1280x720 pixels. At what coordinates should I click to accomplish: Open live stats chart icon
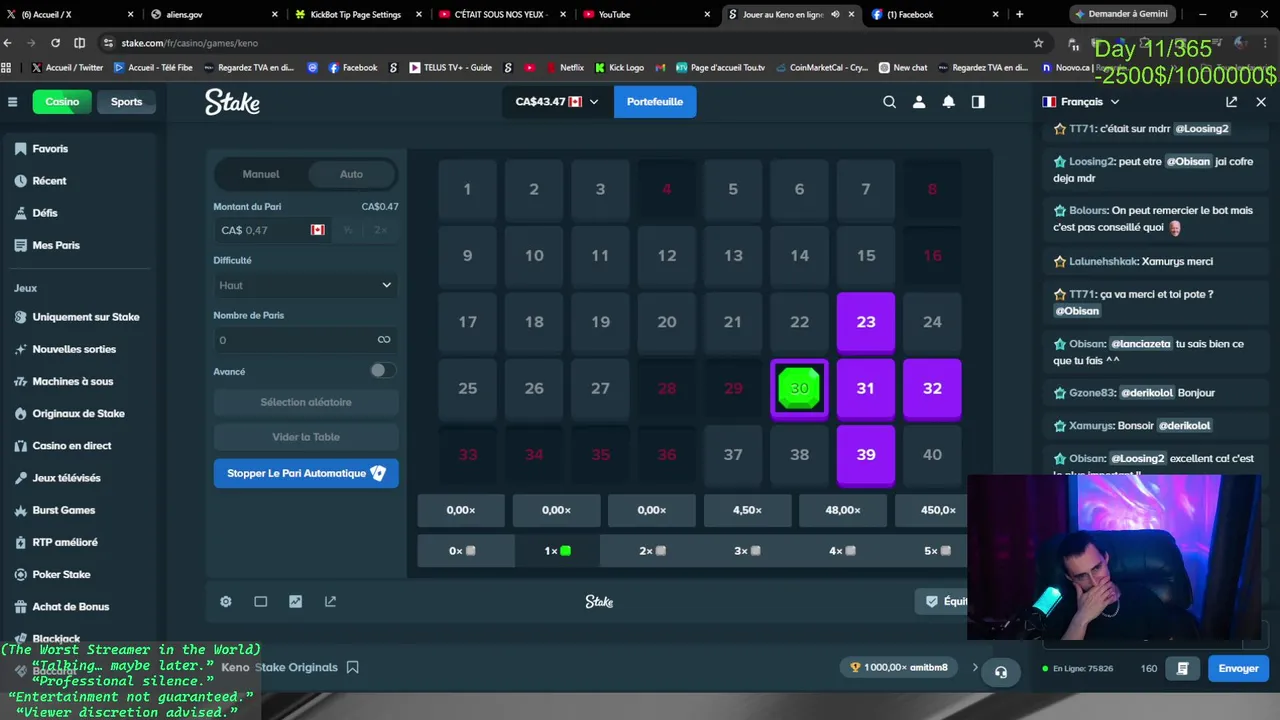coord(296,602)
